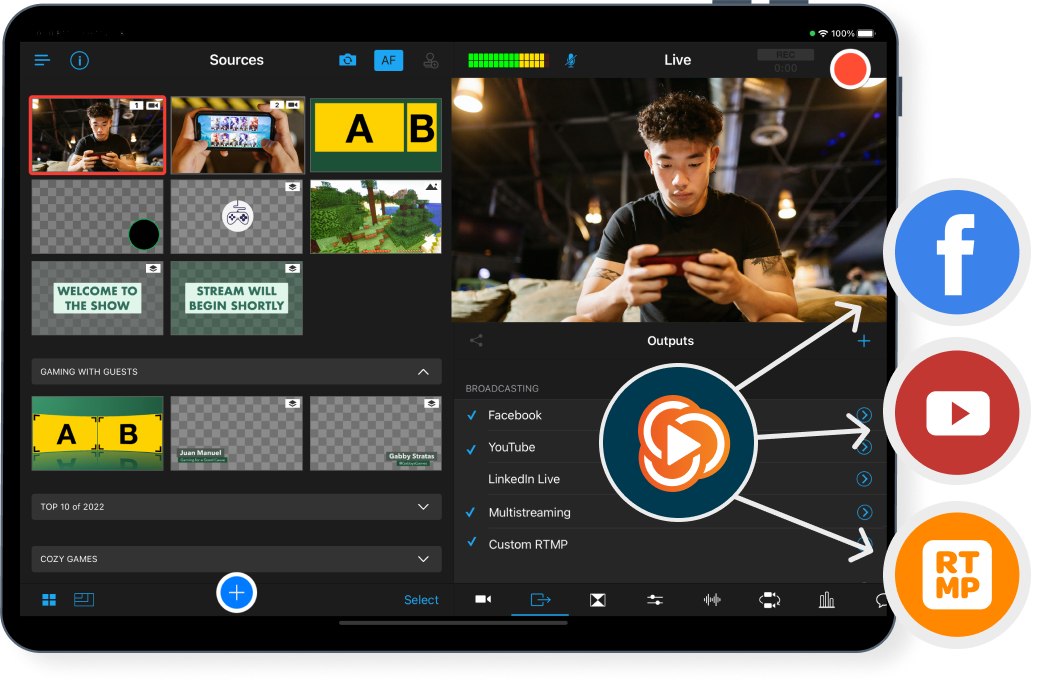This screenshot has width=1040, height=687.
Task: Select the camera/video tab in bottom toolbar
Action: (x=483, y=599)
